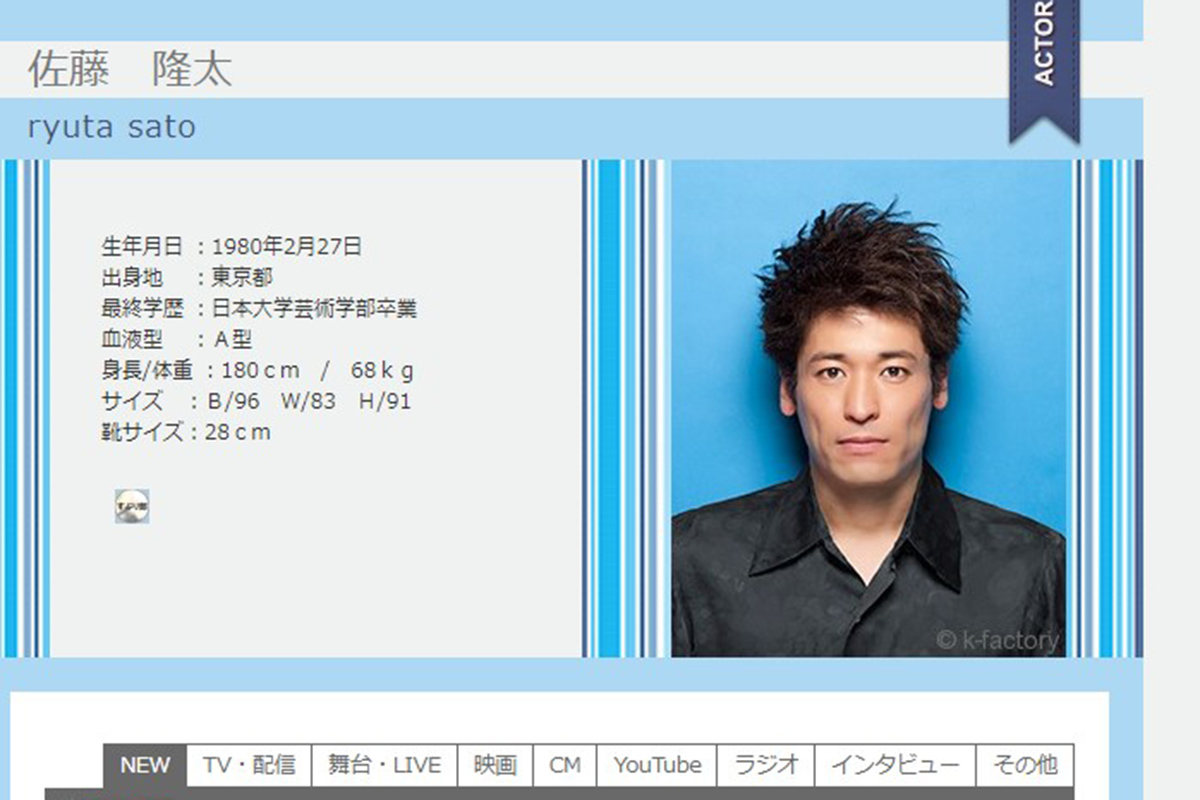Switch to the TV・配信 tab

click(x=249, y=766)
